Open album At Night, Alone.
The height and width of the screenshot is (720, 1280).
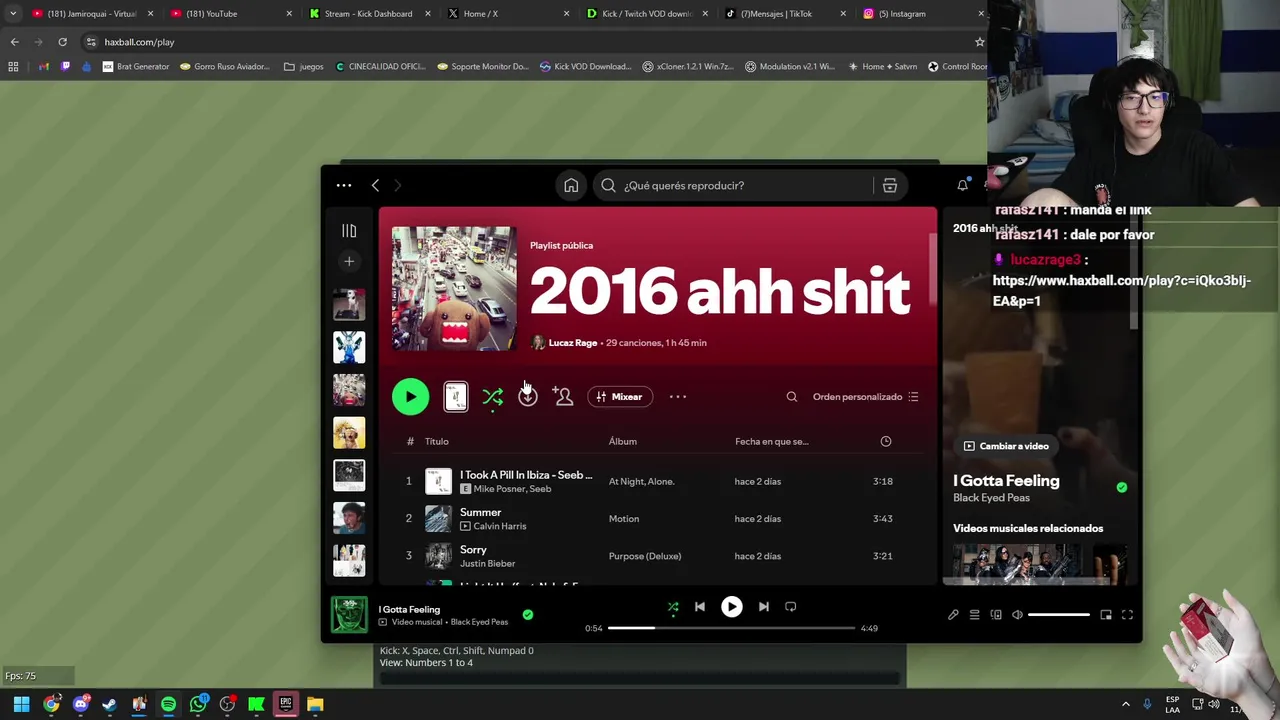tap(641, 482)
